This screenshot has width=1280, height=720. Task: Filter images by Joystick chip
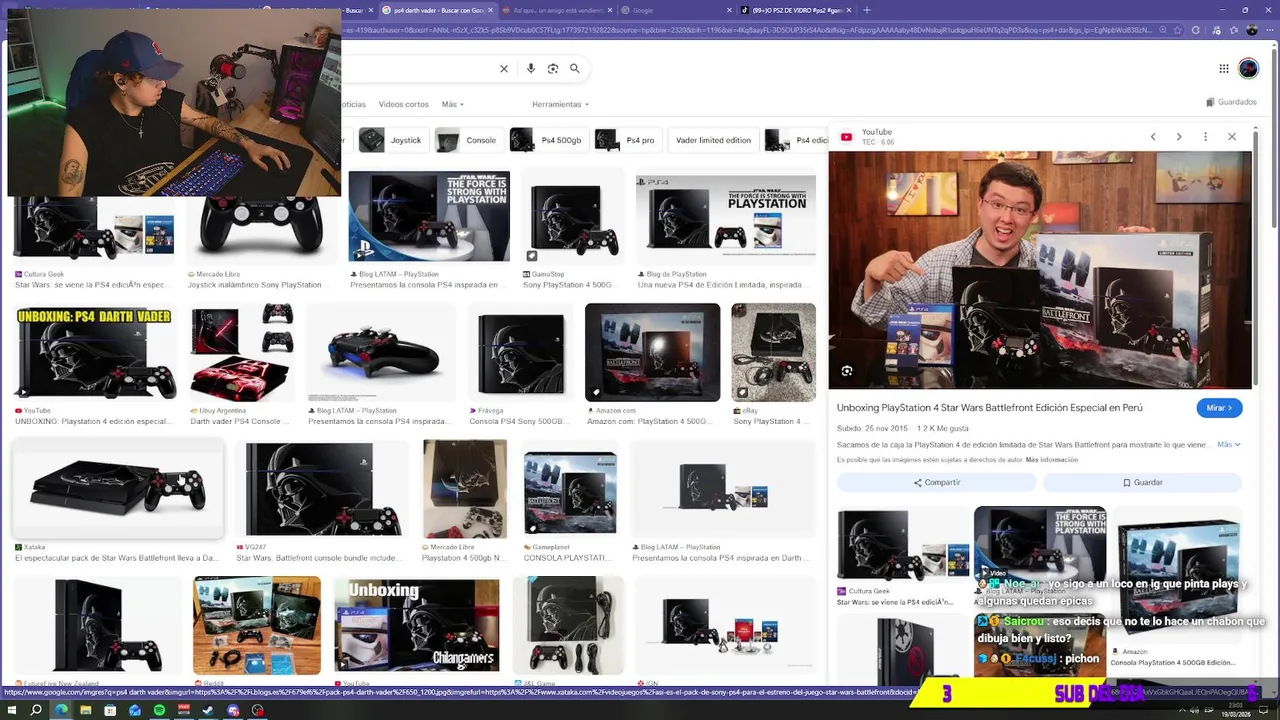pyautogui.click(x=392, y=140)
